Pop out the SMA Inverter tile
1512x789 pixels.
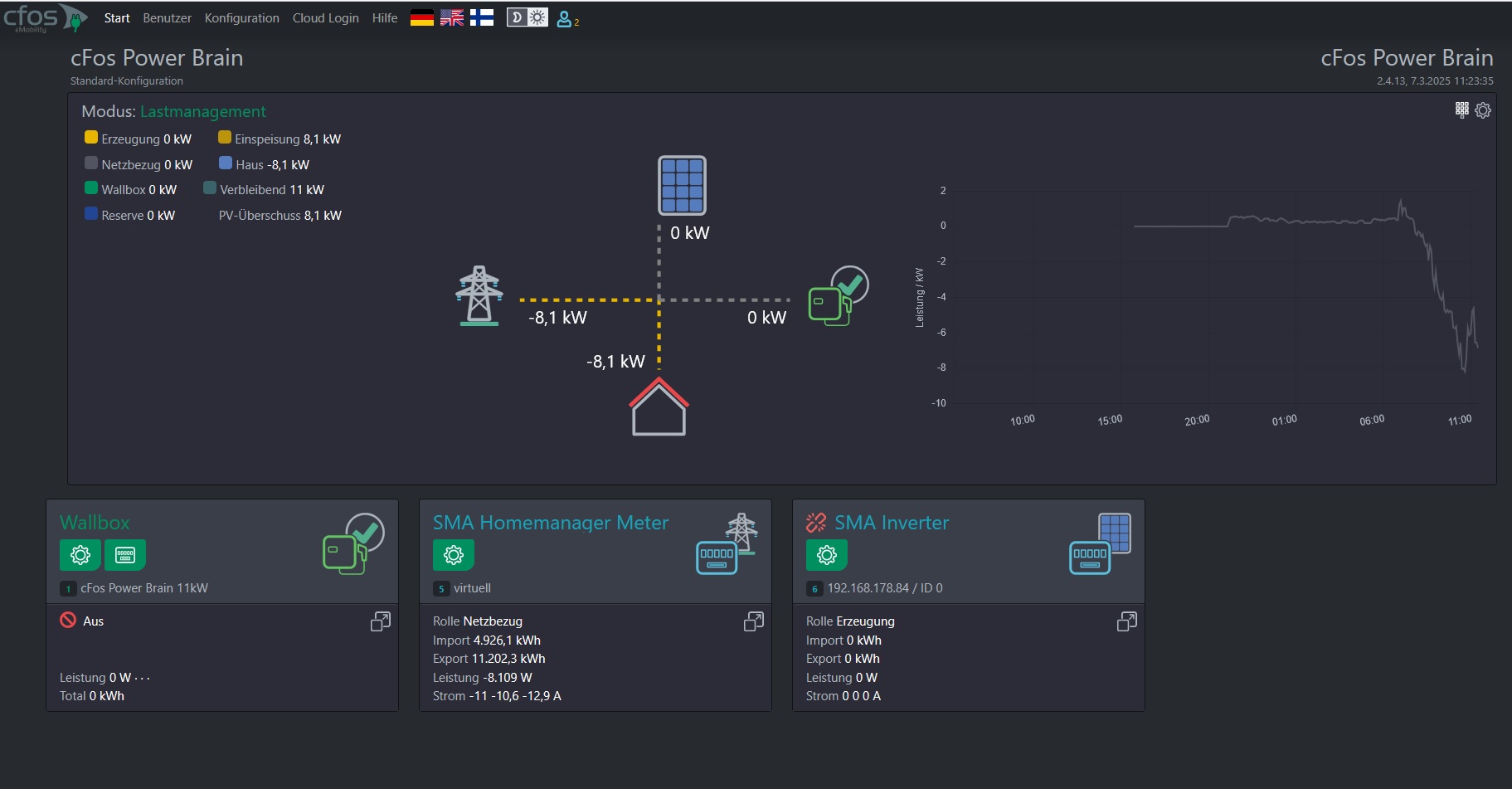(x=1127, y=621)
